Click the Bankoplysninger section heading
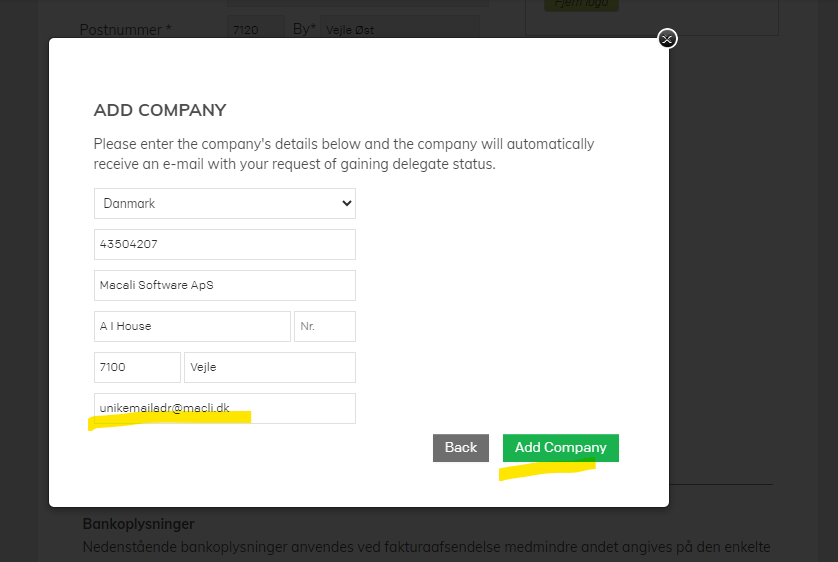 pos(138,523)
